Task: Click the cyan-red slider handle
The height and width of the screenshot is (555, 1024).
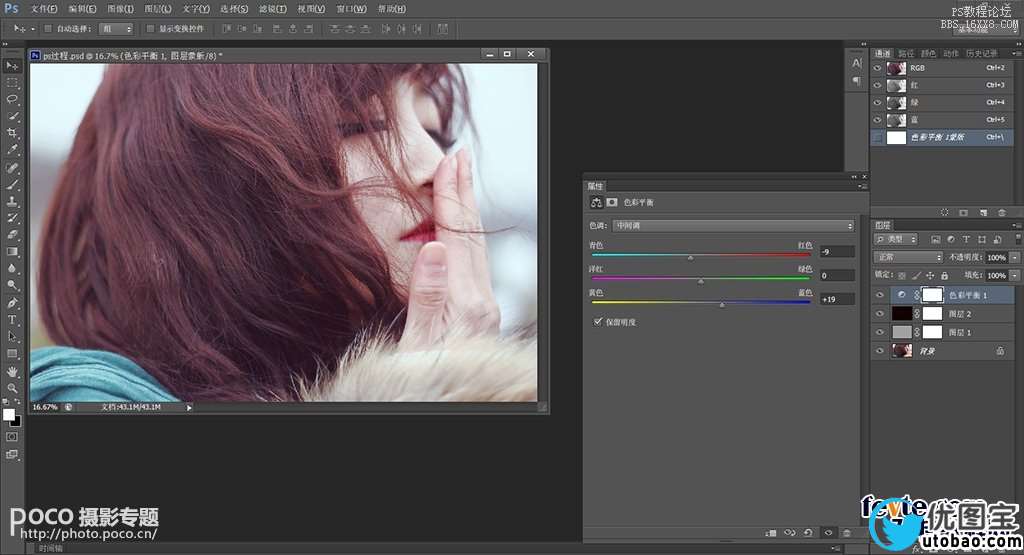Action: click(690, 258)
